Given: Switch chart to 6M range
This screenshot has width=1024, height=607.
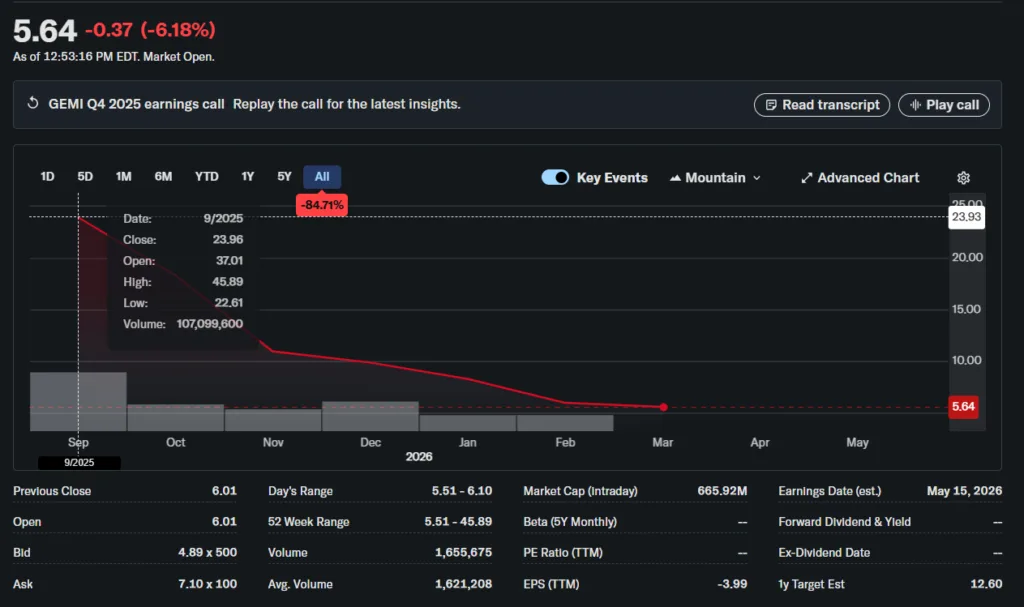Looking at the screenshot, I should (x=163, y=177).
